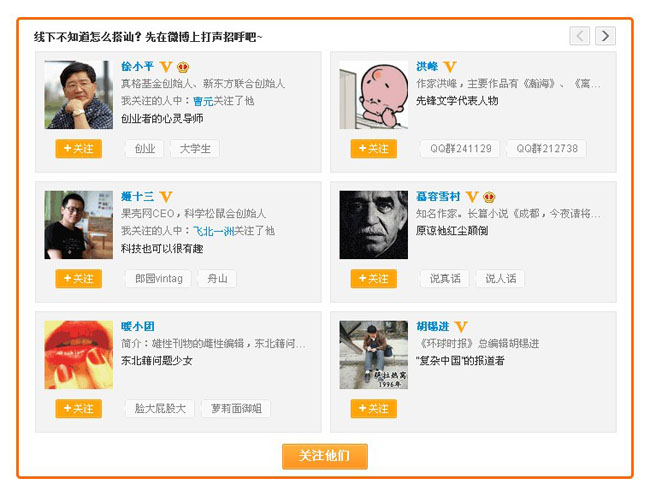This screenshot has height=496, width=650.
Task: Open the 曹元 mutual follower link
Action: coord(202,101)
